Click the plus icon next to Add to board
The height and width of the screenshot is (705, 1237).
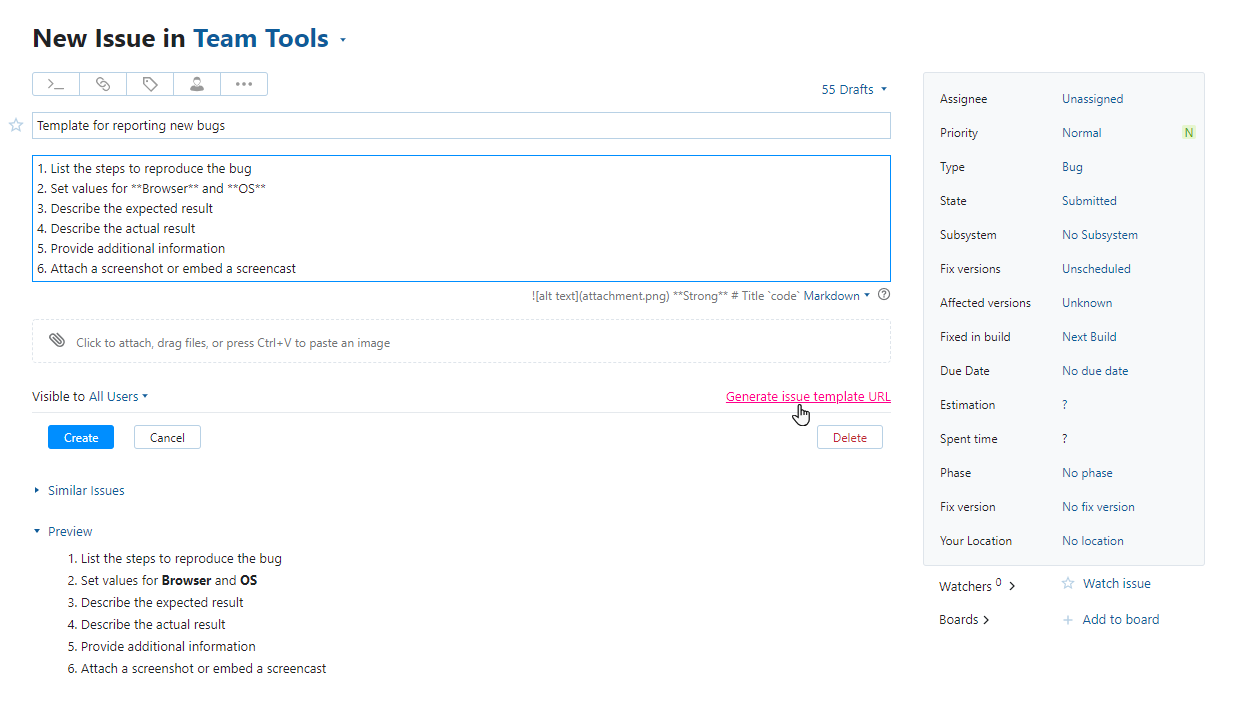pyautogui.click(x=1067, y=619)
